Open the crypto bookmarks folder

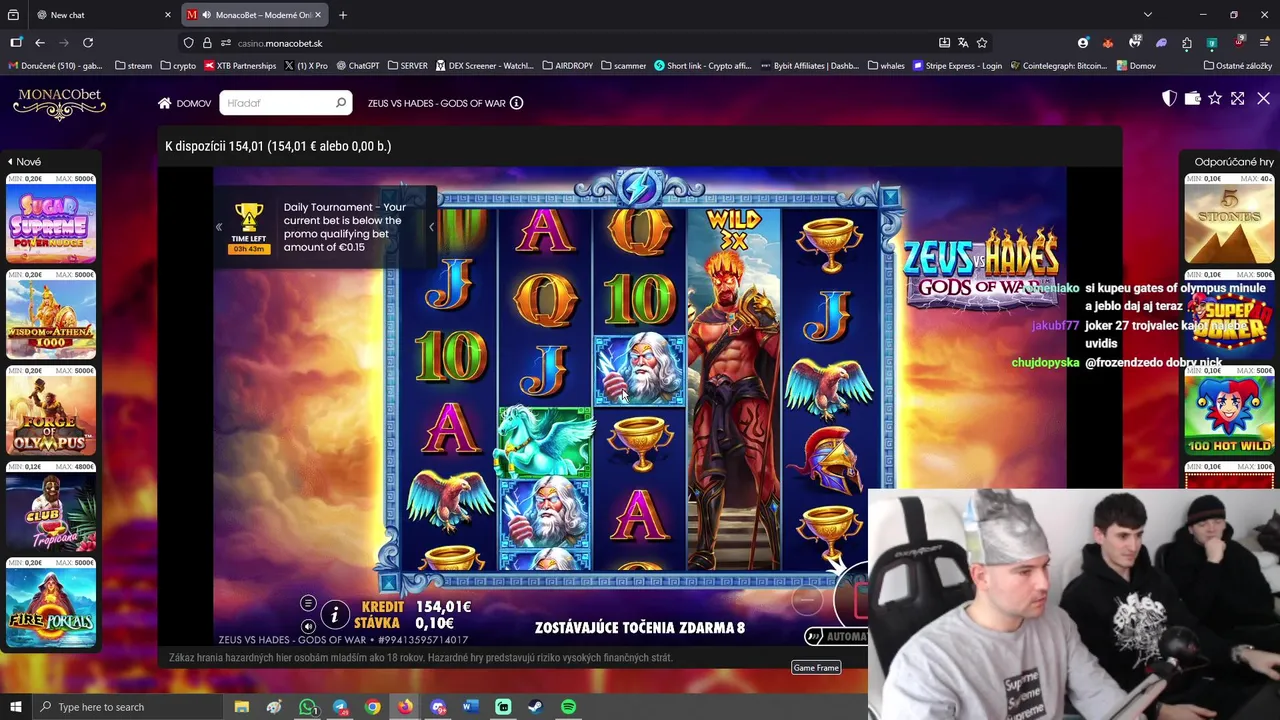[178, 66]
